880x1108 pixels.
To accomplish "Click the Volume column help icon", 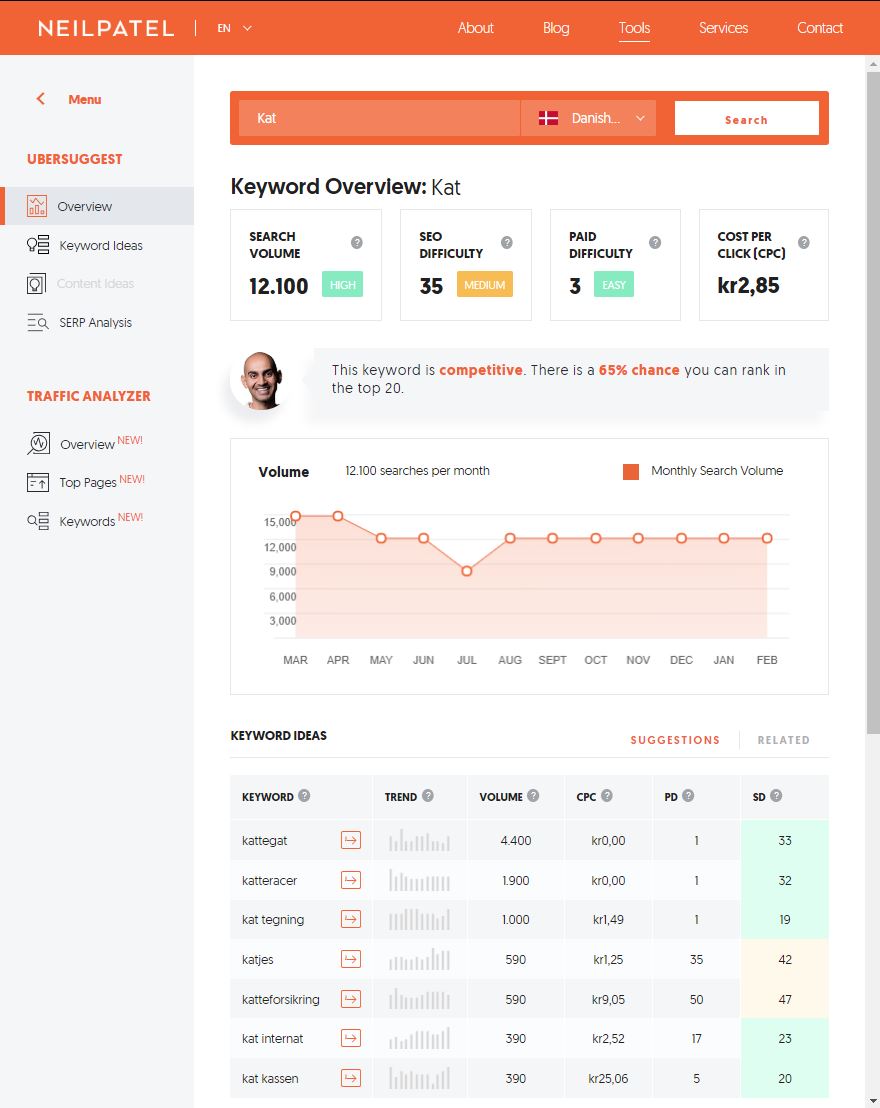I will click(x=533, y=796).
